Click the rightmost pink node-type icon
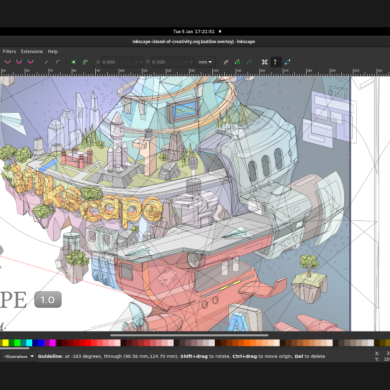Image resolution: width=390 pixels, height=390 pixels. click(x=31, y=62)
